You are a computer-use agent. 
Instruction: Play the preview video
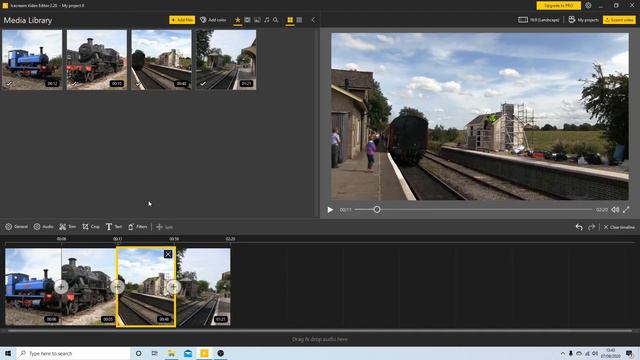coord(330,210)
